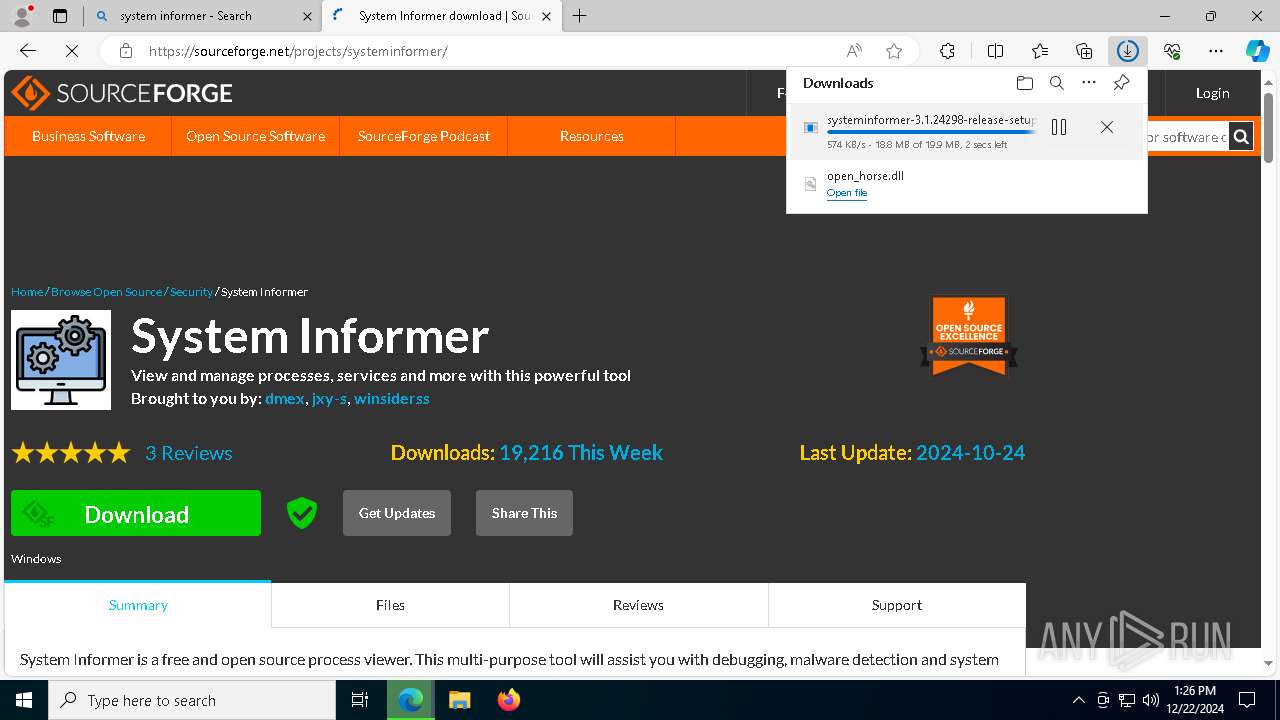Click the Open Source Excellence badge
Viewport: 1280px width, 720px height.
[x=969, y=336]
